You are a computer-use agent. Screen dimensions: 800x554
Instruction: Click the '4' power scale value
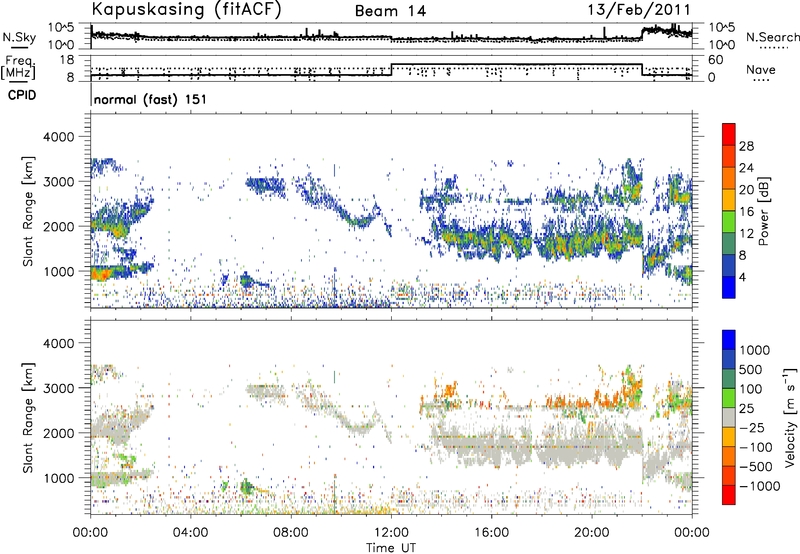(742, 277)
